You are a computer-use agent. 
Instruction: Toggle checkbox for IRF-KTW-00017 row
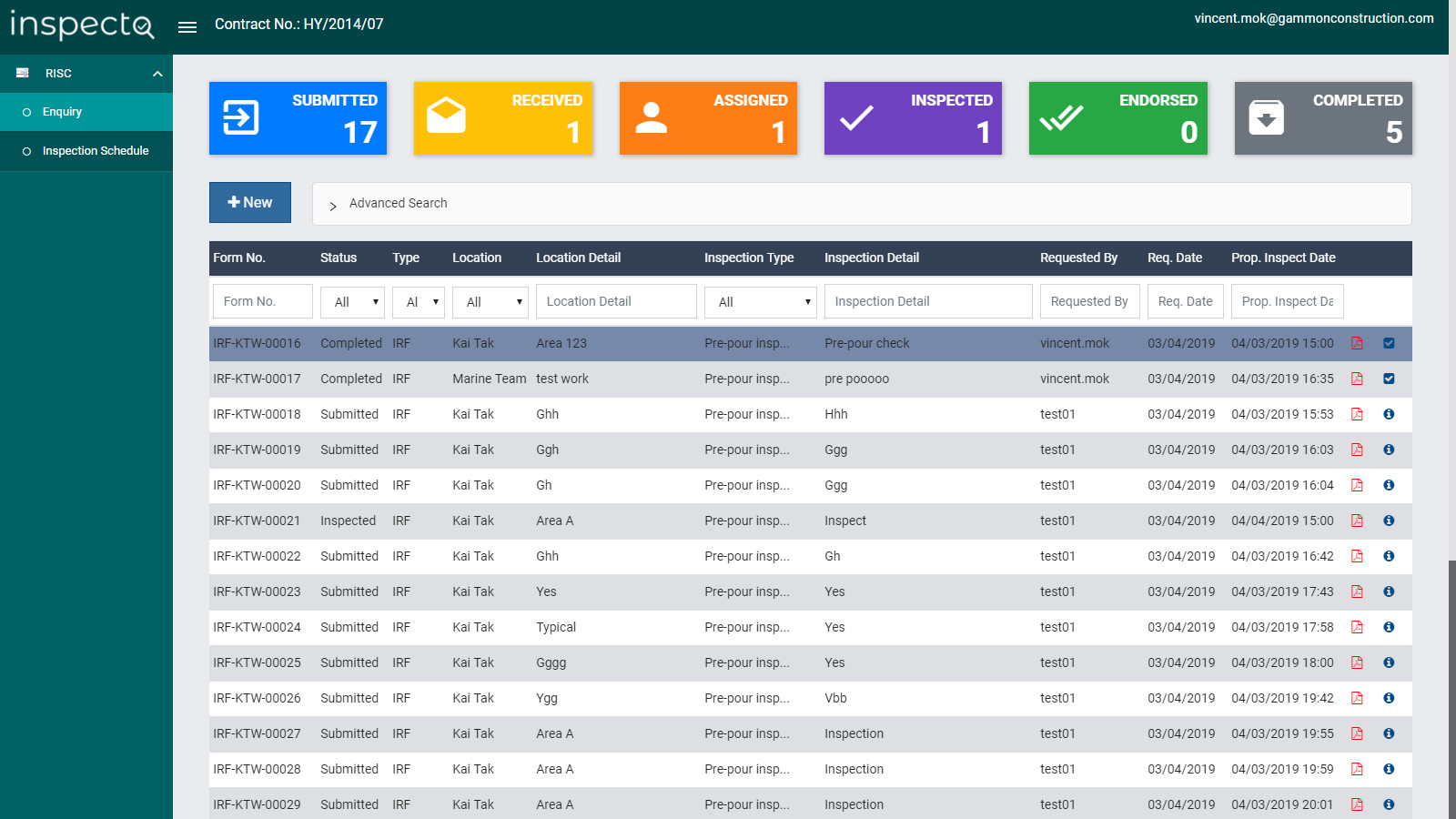1389,379
